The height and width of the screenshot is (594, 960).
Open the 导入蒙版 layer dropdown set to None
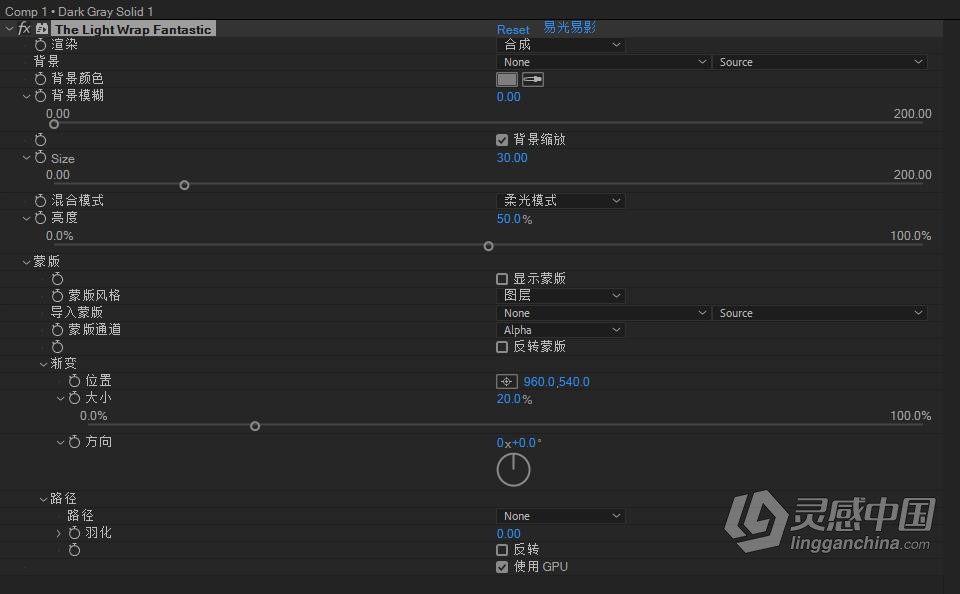[602, 313]
